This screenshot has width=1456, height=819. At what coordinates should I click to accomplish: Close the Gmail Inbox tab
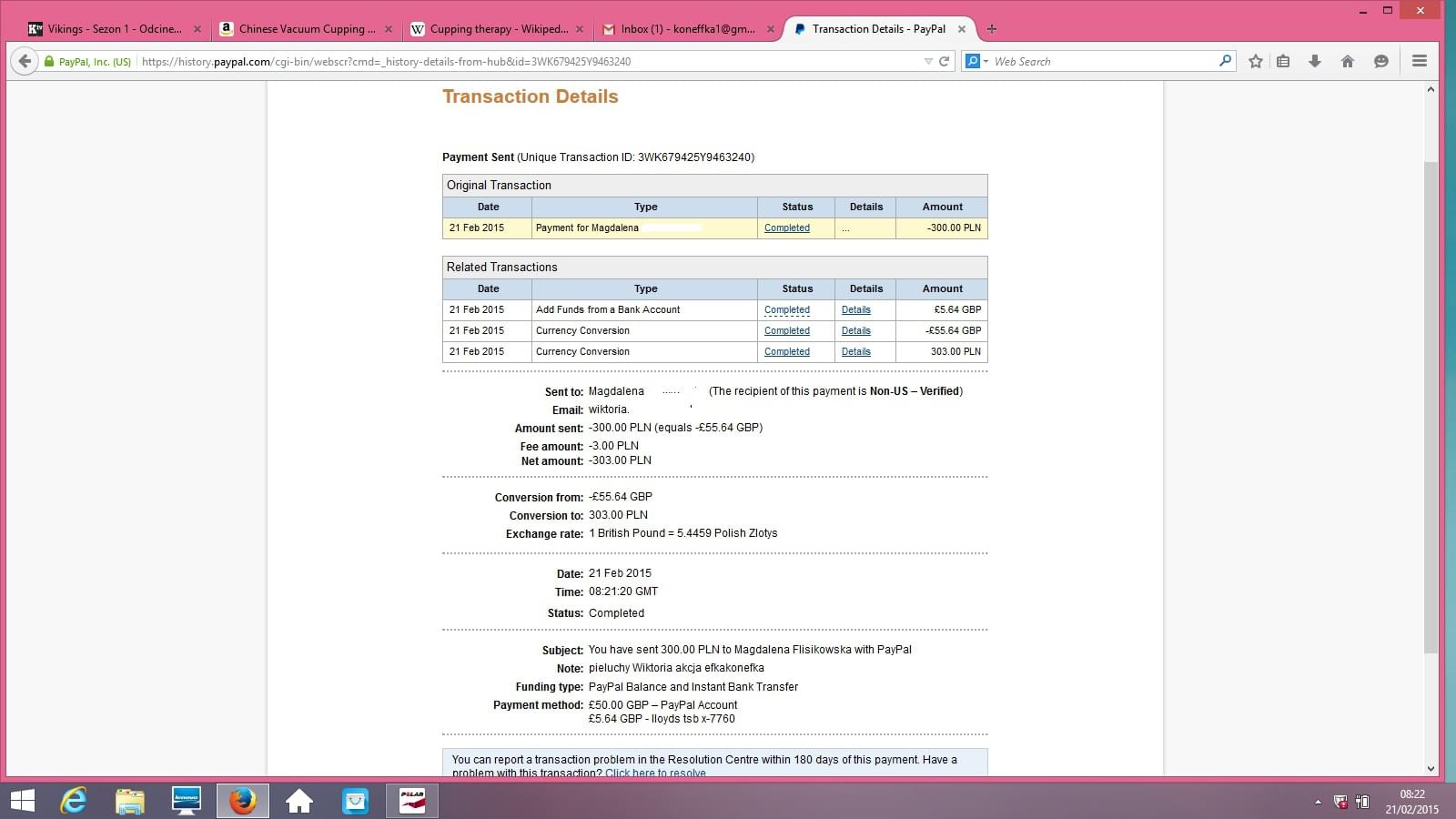tap(771, 29)
